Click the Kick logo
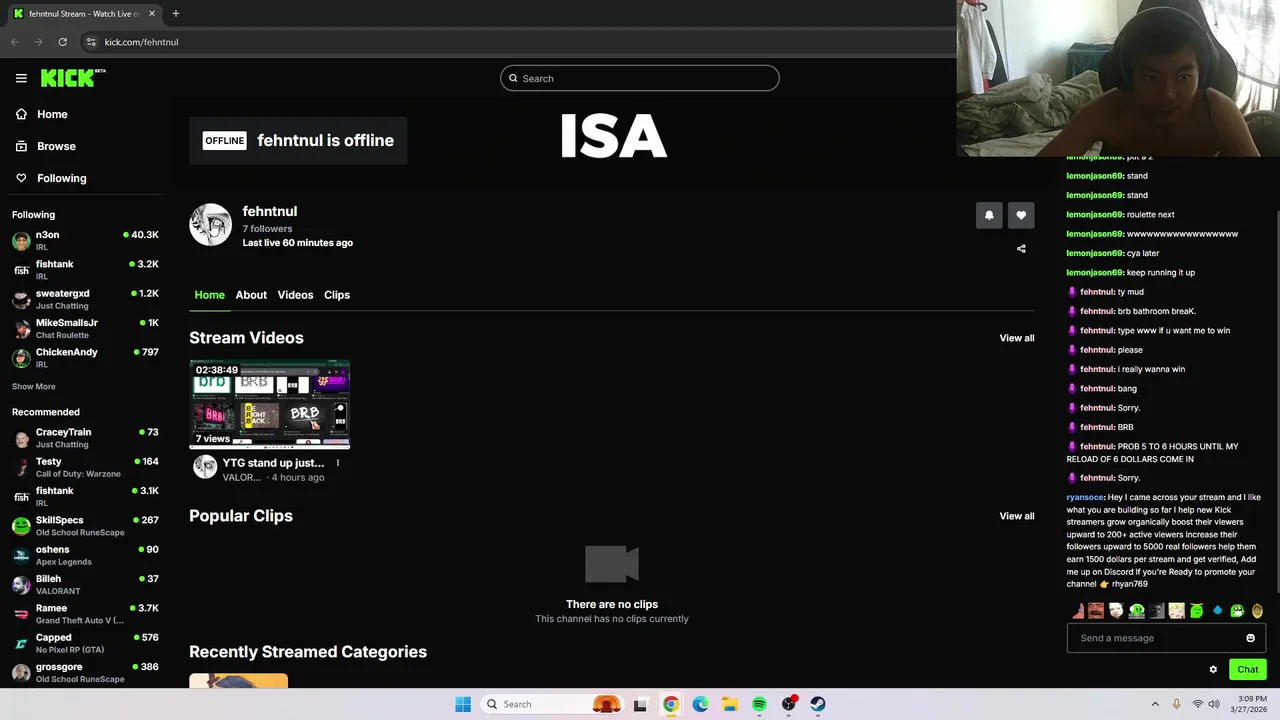Screen dimensions: 1280x720 [x=72, y=78]
